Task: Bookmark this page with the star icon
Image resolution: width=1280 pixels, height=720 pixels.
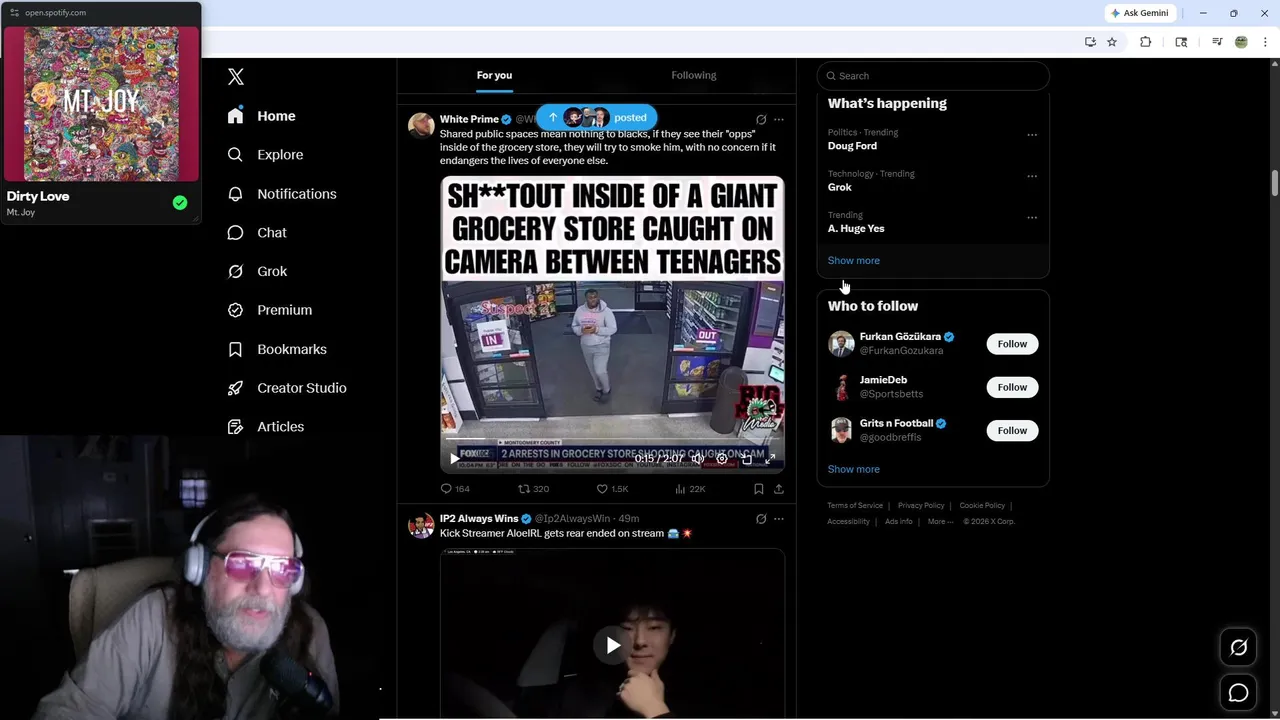Action: (1112, 42)
